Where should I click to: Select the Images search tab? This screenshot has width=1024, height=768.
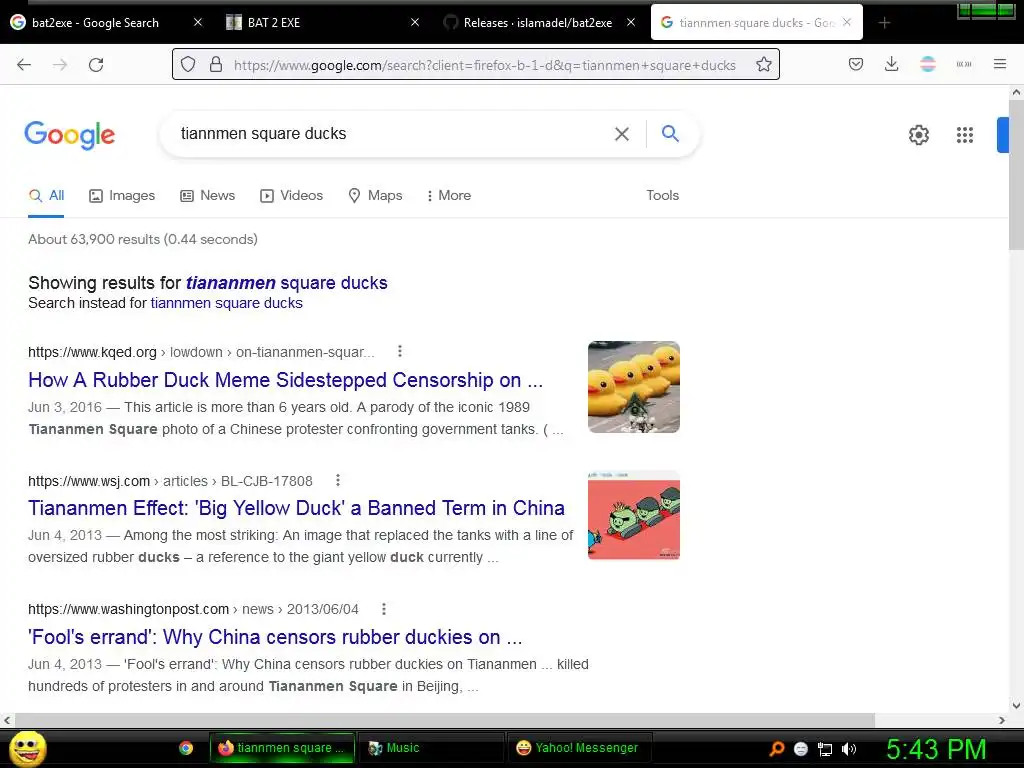pos(122,195)
